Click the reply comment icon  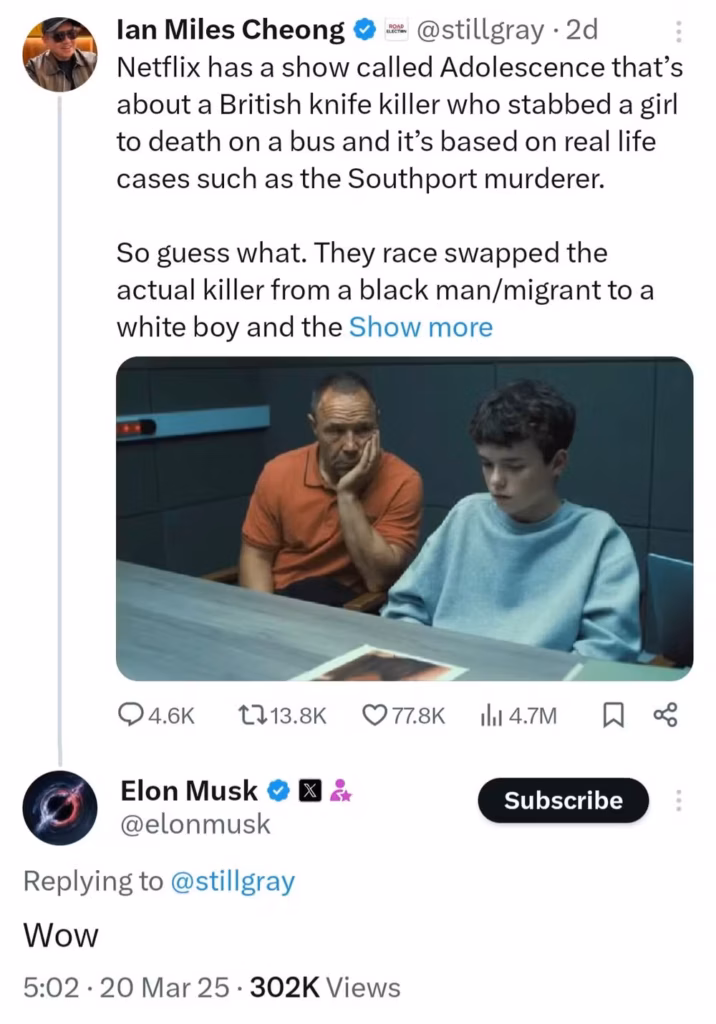click(133, 714)
